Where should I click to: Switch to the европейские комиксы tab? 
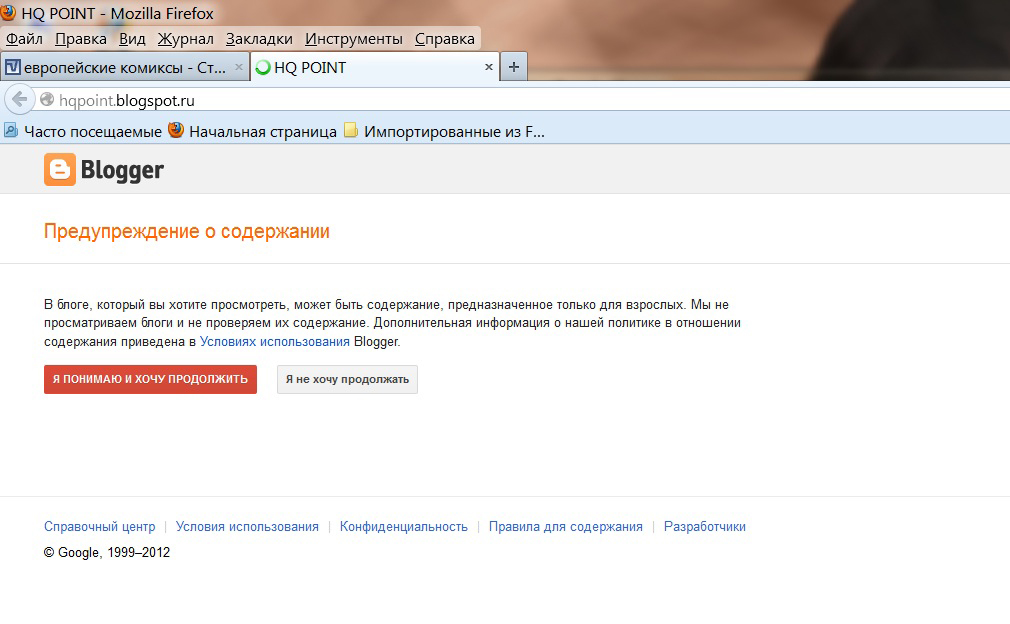pyautogui.click(x=125, y=67)
